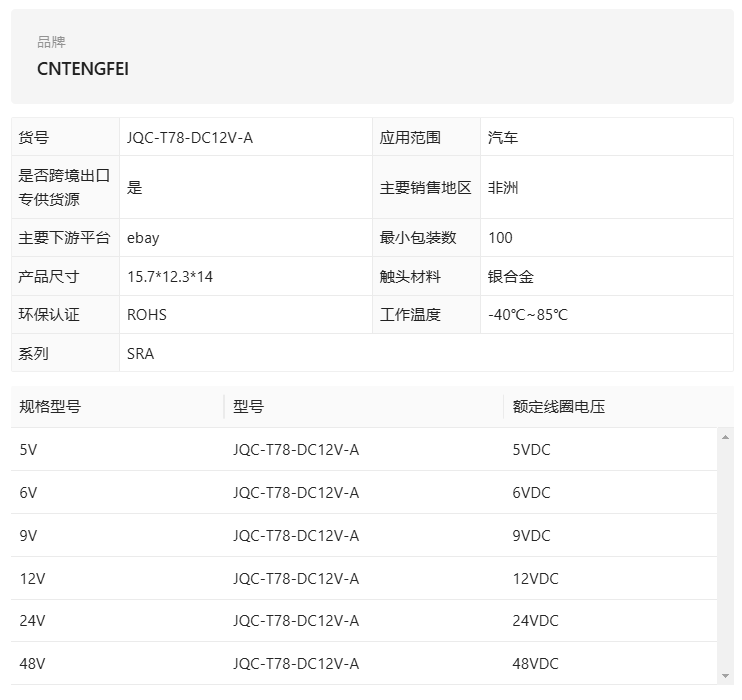This screenshot has height=700, width=742.
Task: Click the scrollbar down arrow
Action: click(x=725, y=675)
